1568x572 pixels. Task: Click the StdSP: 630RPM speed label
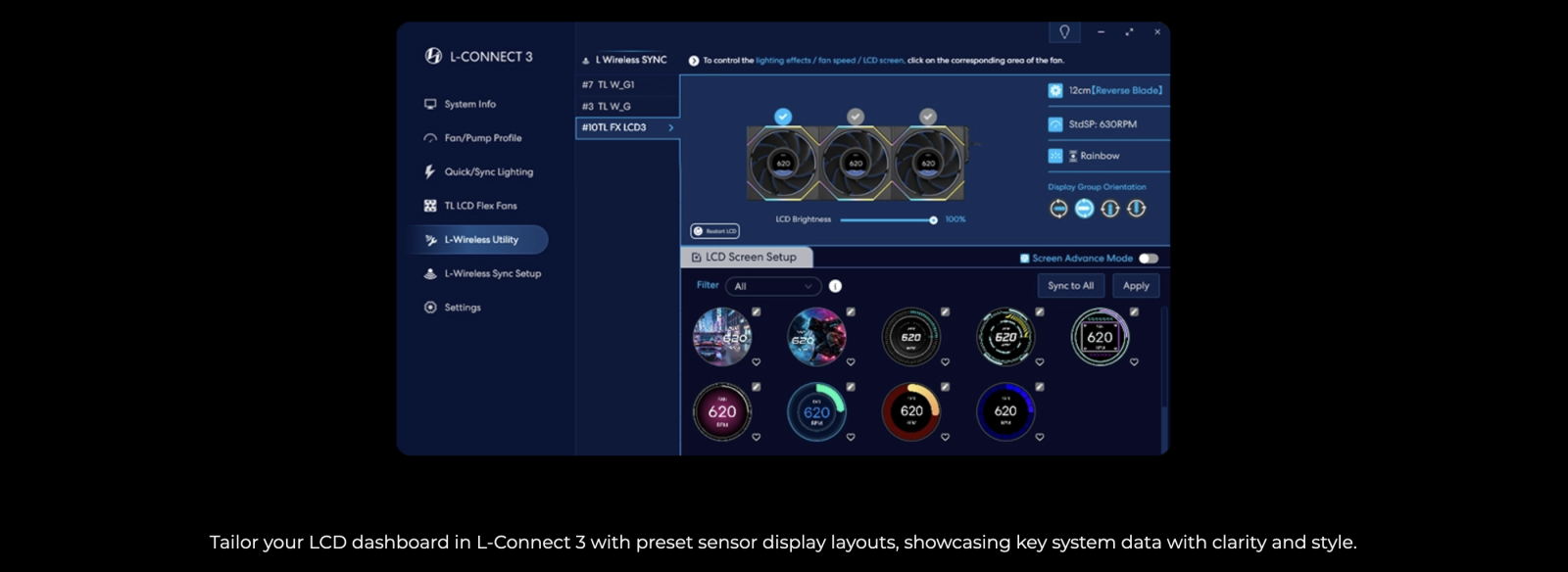1102,124
